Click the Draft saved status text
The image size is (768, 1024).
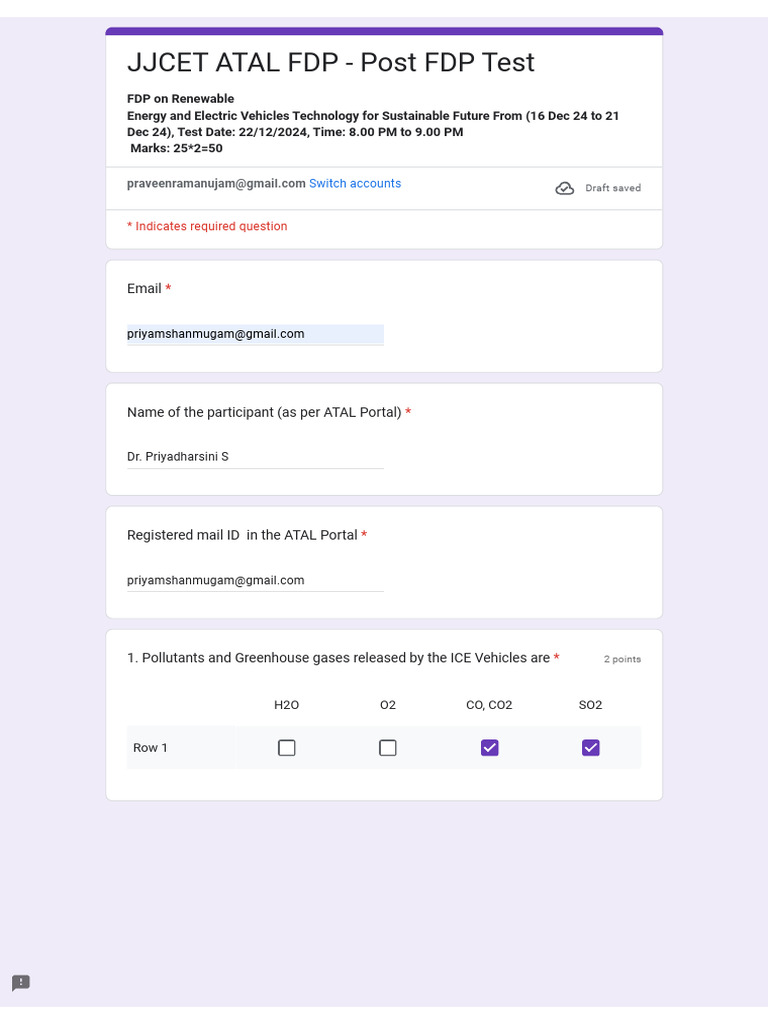click(613, 188)
